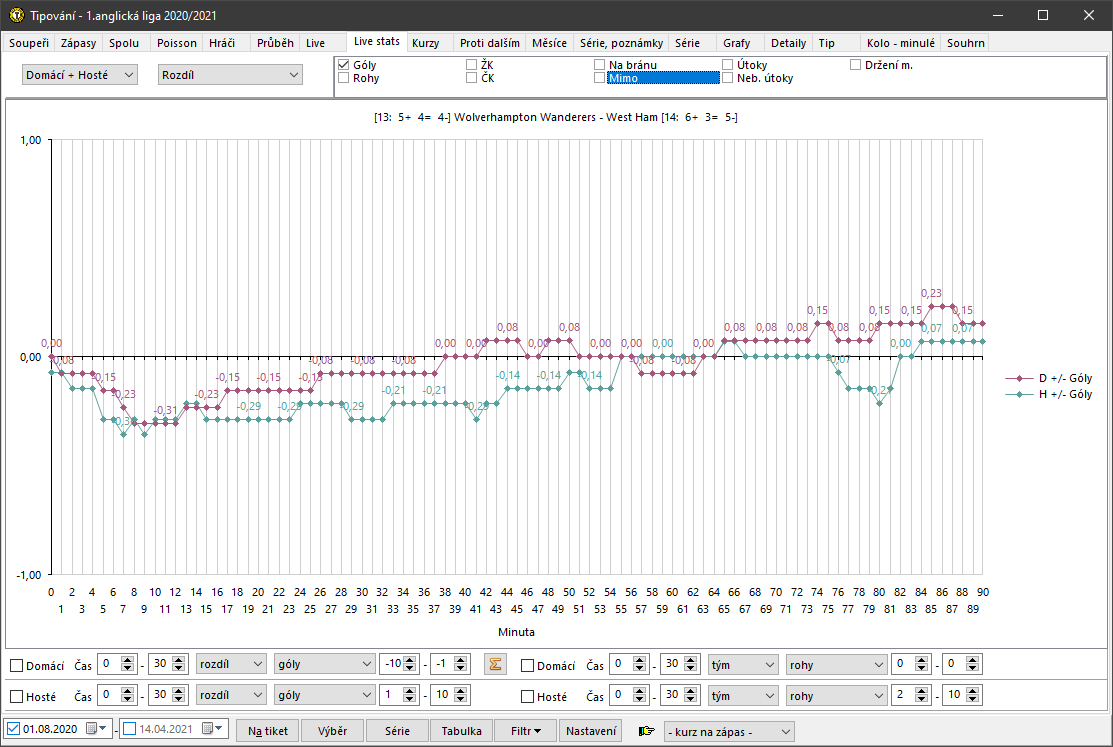Tick the Držení m. checkbox
Image resolution: width=1113 pixels, height=747 pixels.
(x=856, y=65)
